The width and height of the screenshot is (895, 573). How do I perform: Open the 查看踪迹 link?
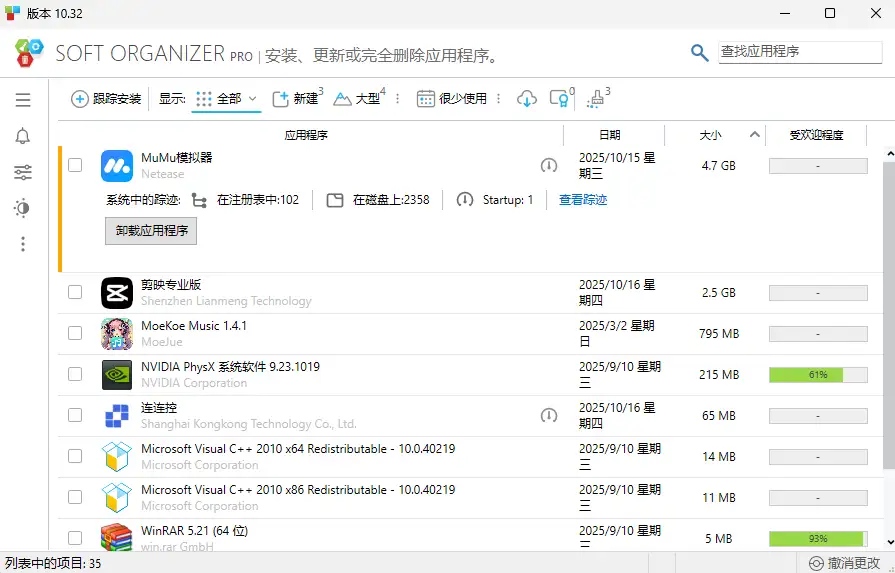coord(583,200)
